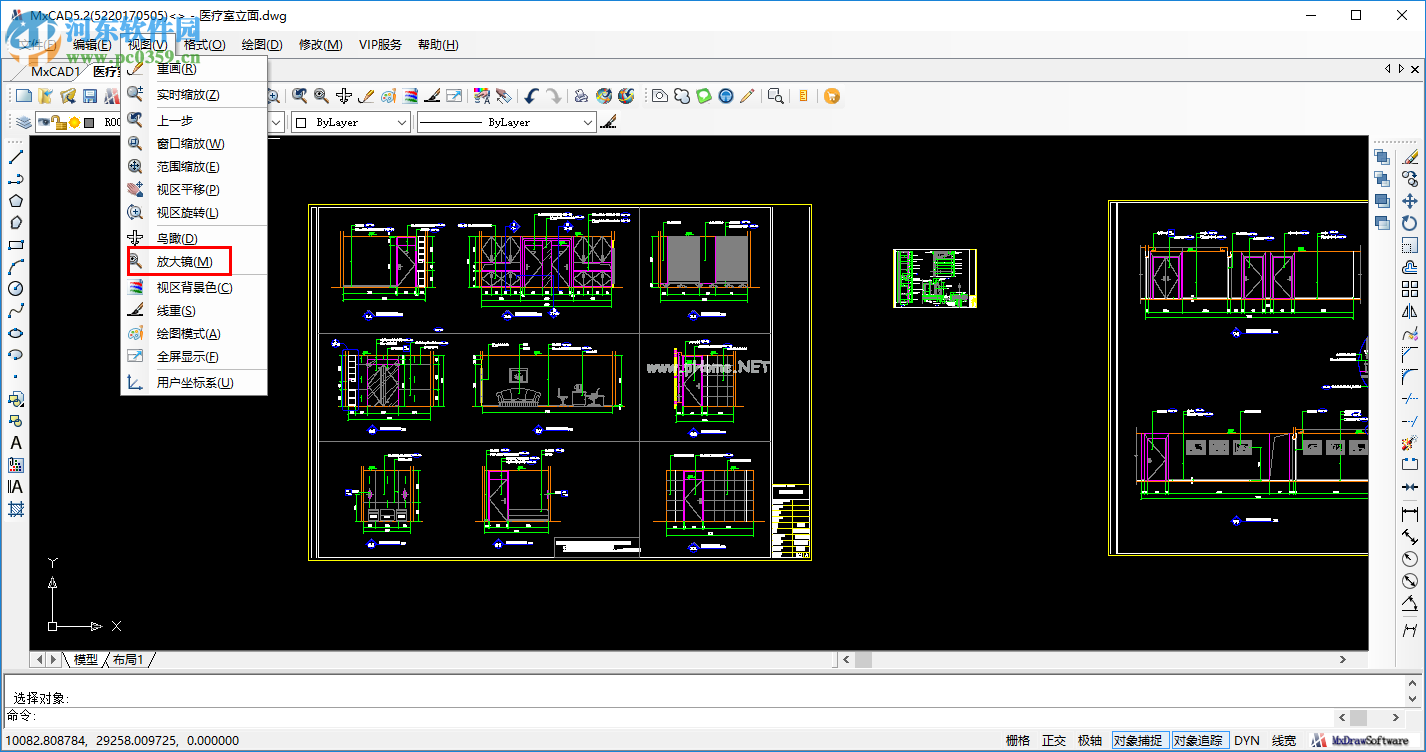Select the Explode tool in right toolbar

pyautogui.click(x=1410, y=443)
